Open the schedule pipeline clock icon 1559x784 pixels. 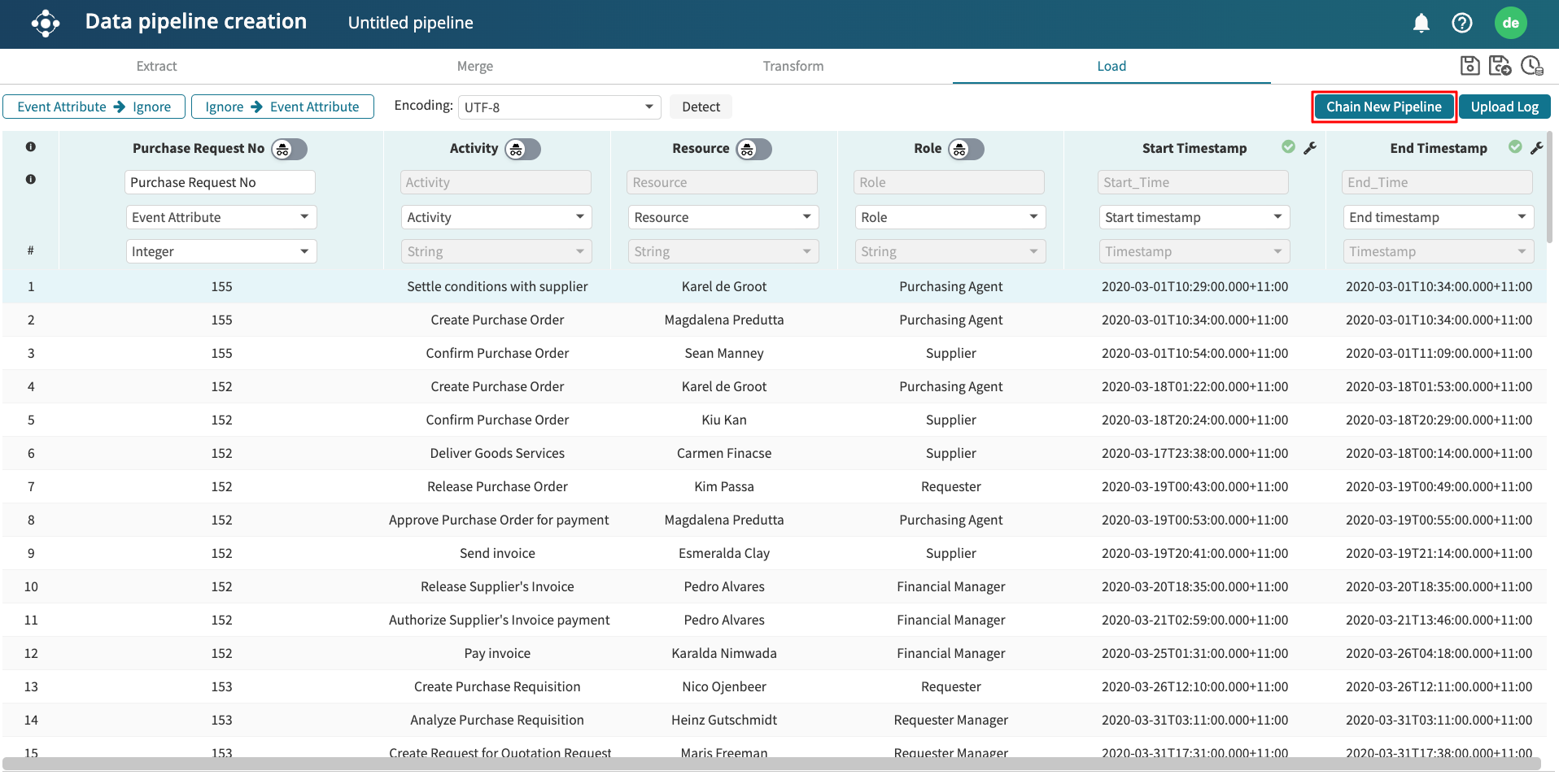(x=1531, y=66)
